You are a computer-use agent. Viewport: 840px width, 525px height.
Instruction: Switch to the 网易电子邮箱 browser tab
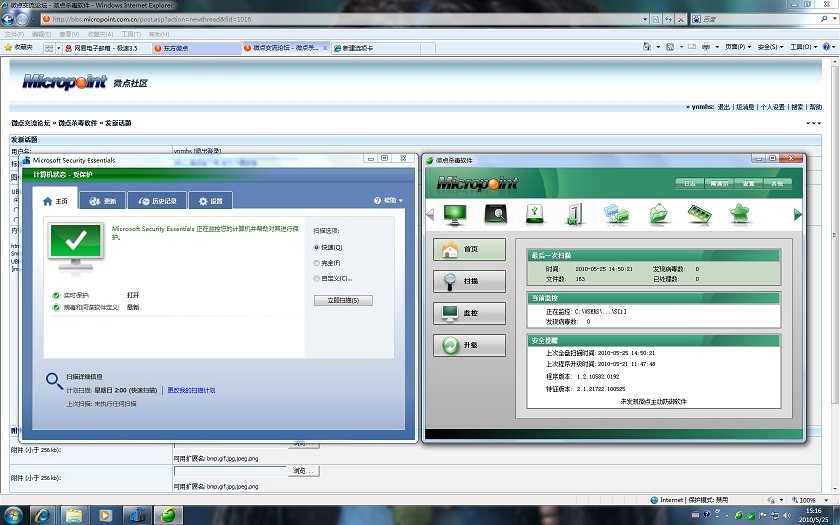tap(106, 48)
